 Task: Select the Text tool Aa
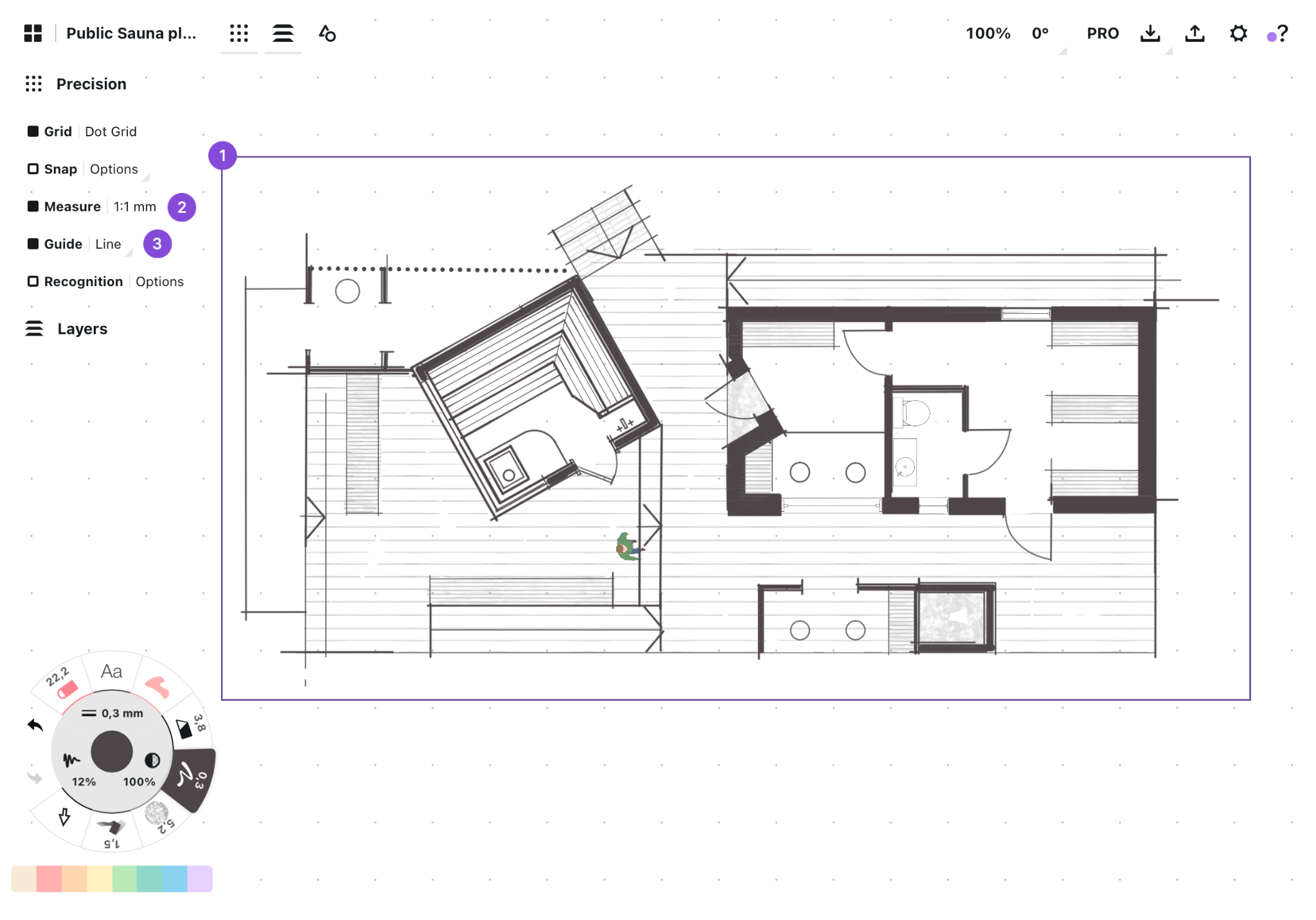click(112, 671)
